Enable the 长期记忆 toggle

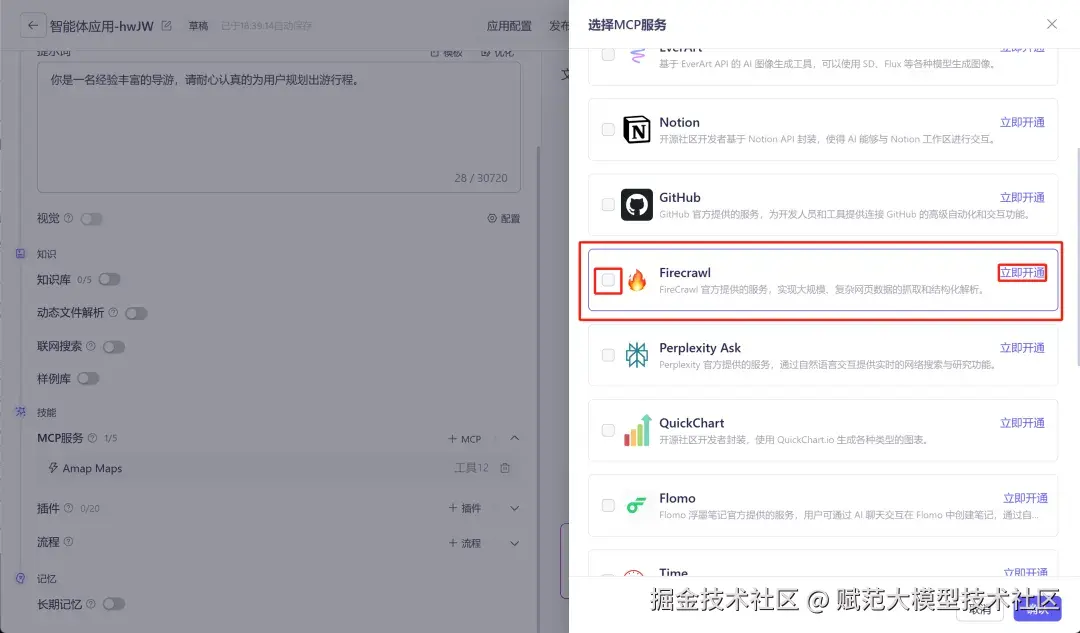pos(115,604)
